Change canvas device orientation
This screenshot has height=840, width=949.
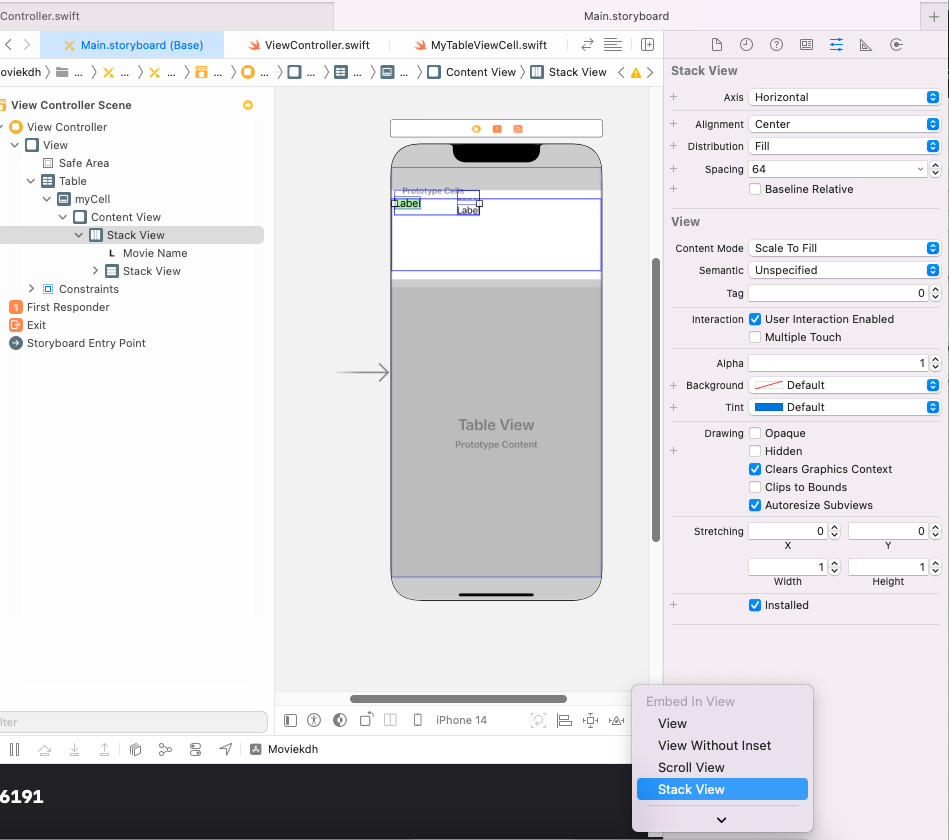click(x=366, y=720)
